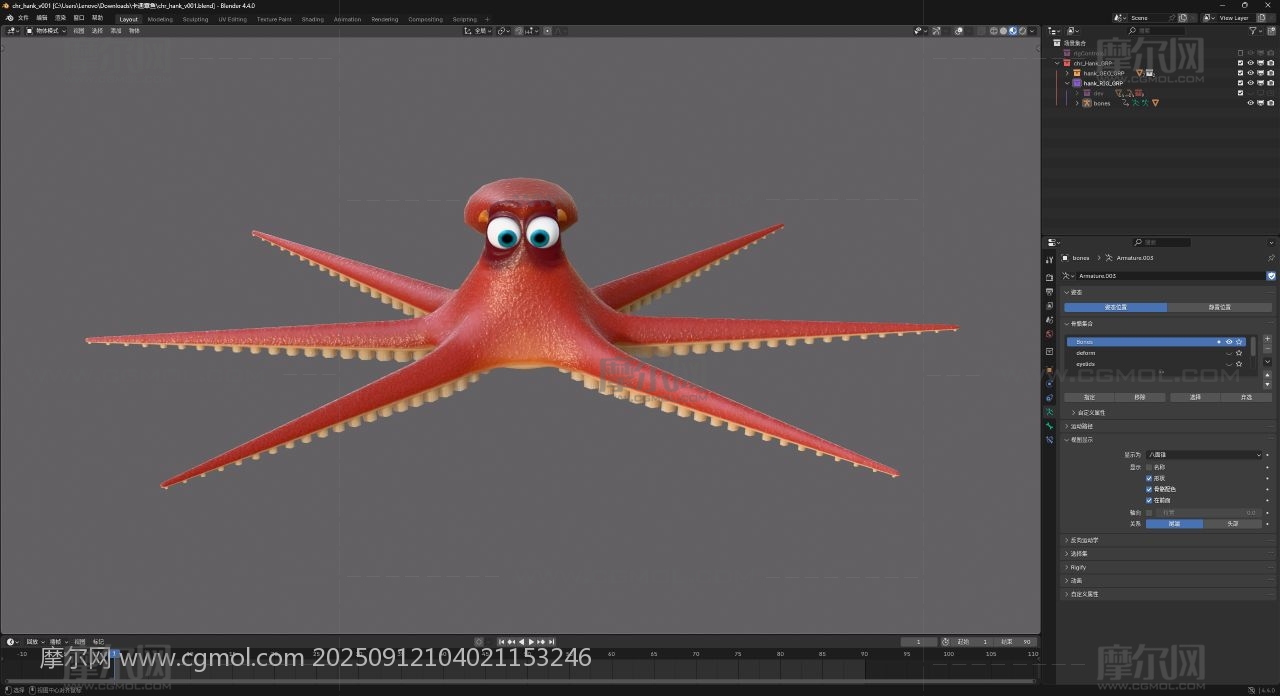Click the new scene copy icon

[1183, 18]
